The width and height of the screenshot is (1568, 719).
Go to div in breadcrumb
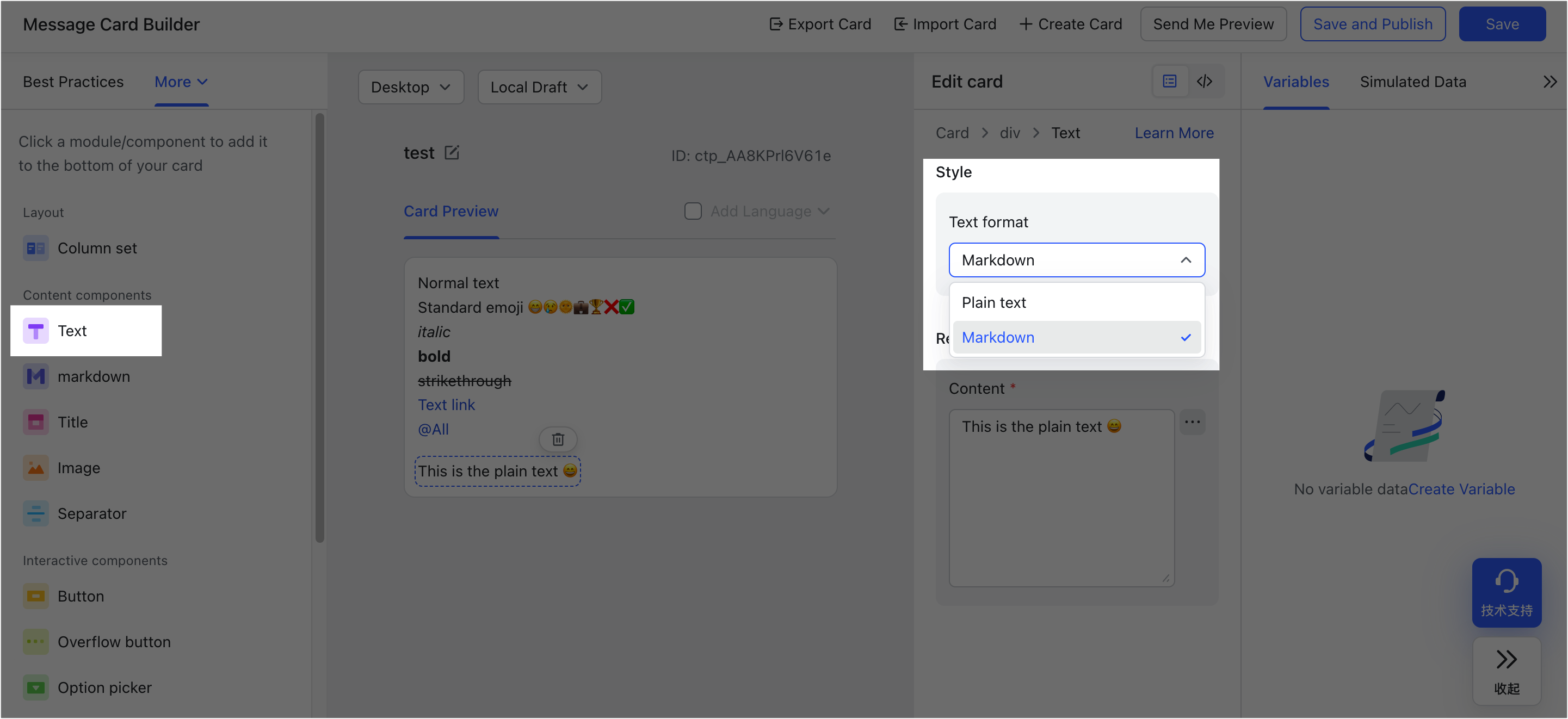coord(1009,133)
